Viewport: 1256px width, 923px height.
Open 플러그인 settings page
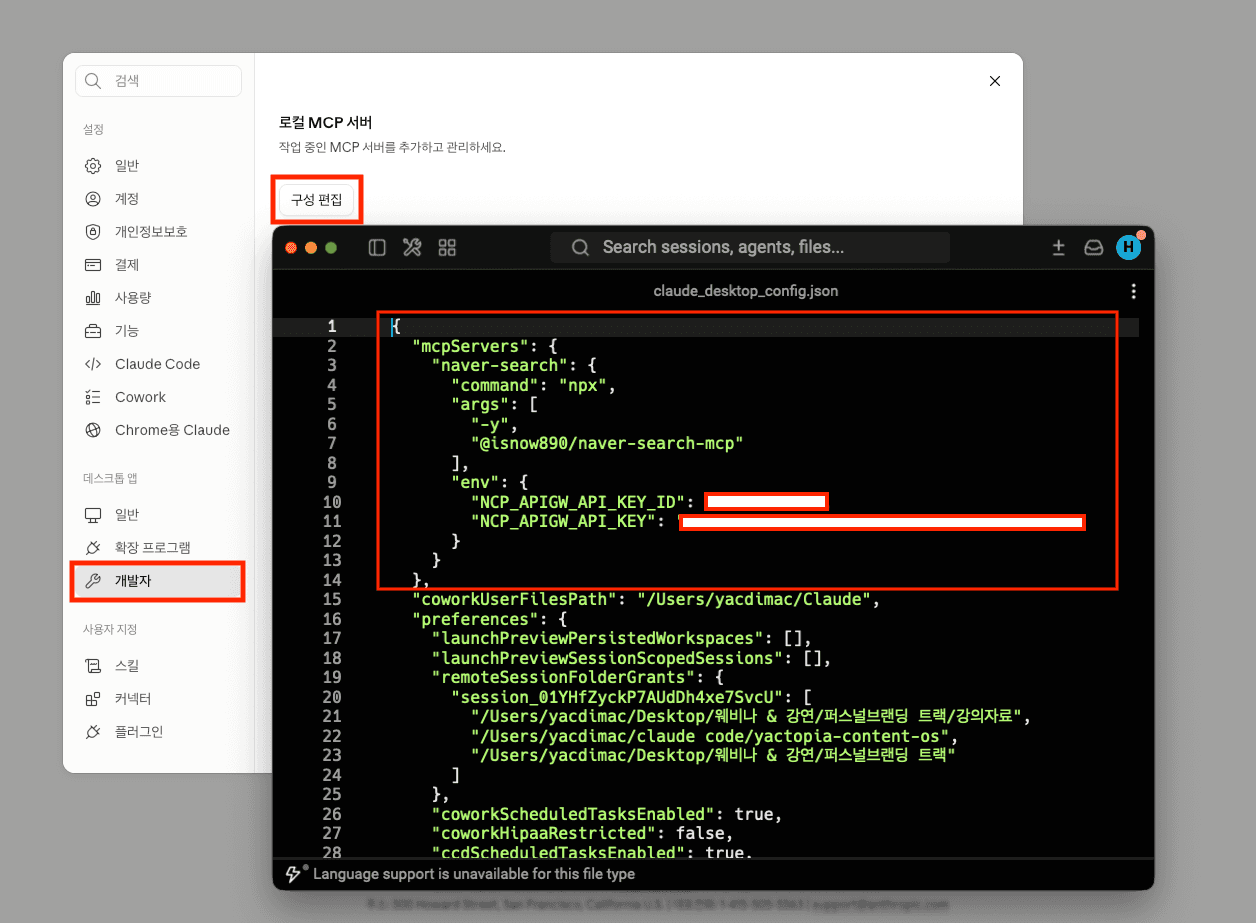tap(158, 731)
